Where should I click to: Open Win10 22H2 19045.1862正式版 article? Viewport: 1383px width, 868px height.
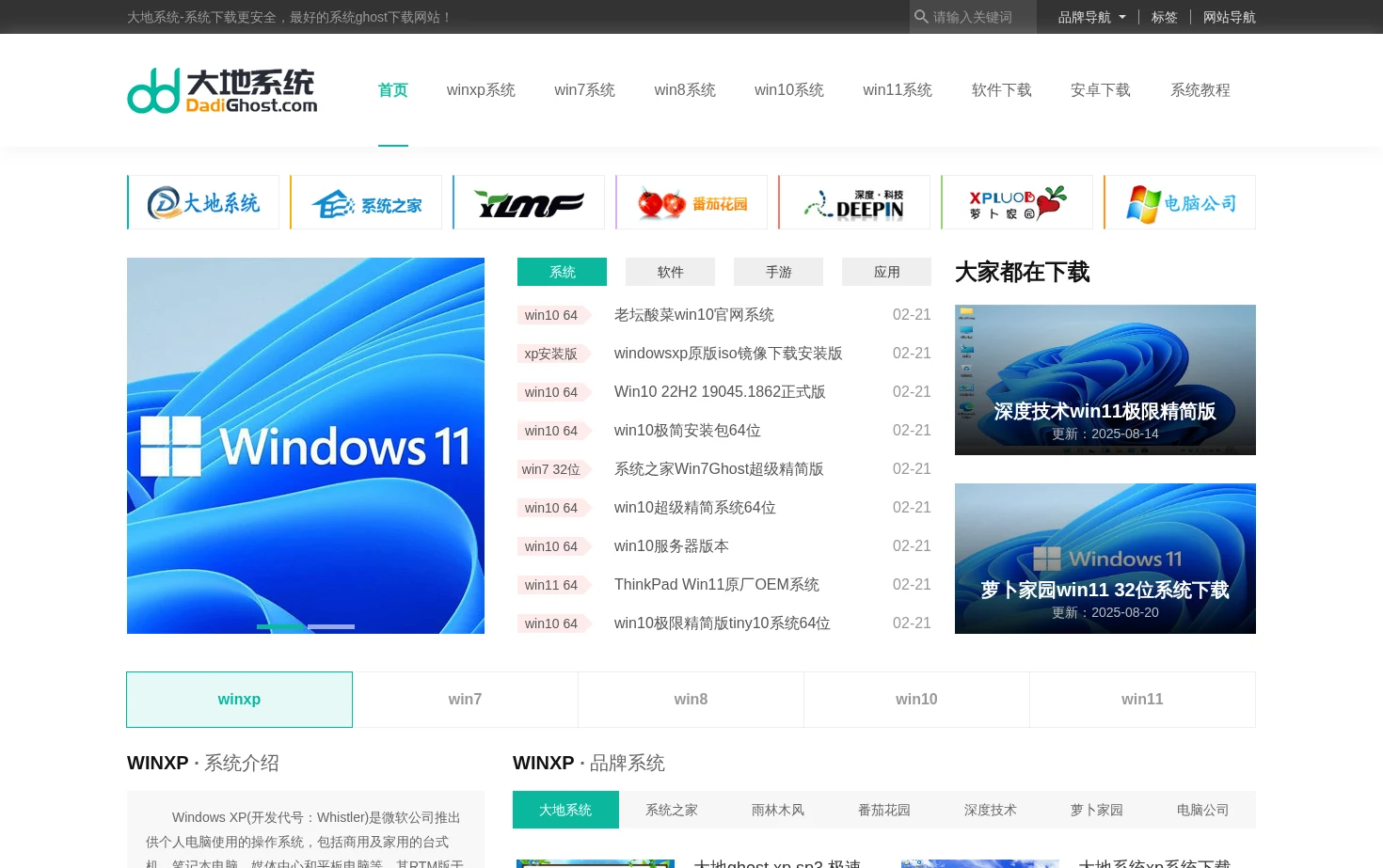click(720, 392)
